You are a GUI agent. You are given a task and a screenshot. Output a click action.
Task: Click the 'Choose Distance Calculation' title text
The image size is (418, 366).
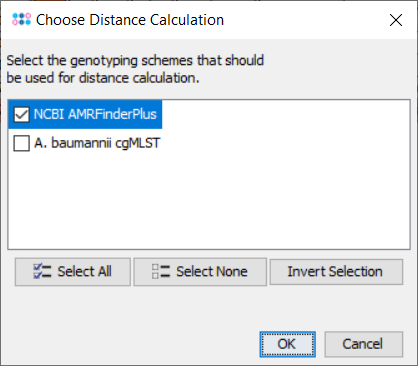pos(130,20)
